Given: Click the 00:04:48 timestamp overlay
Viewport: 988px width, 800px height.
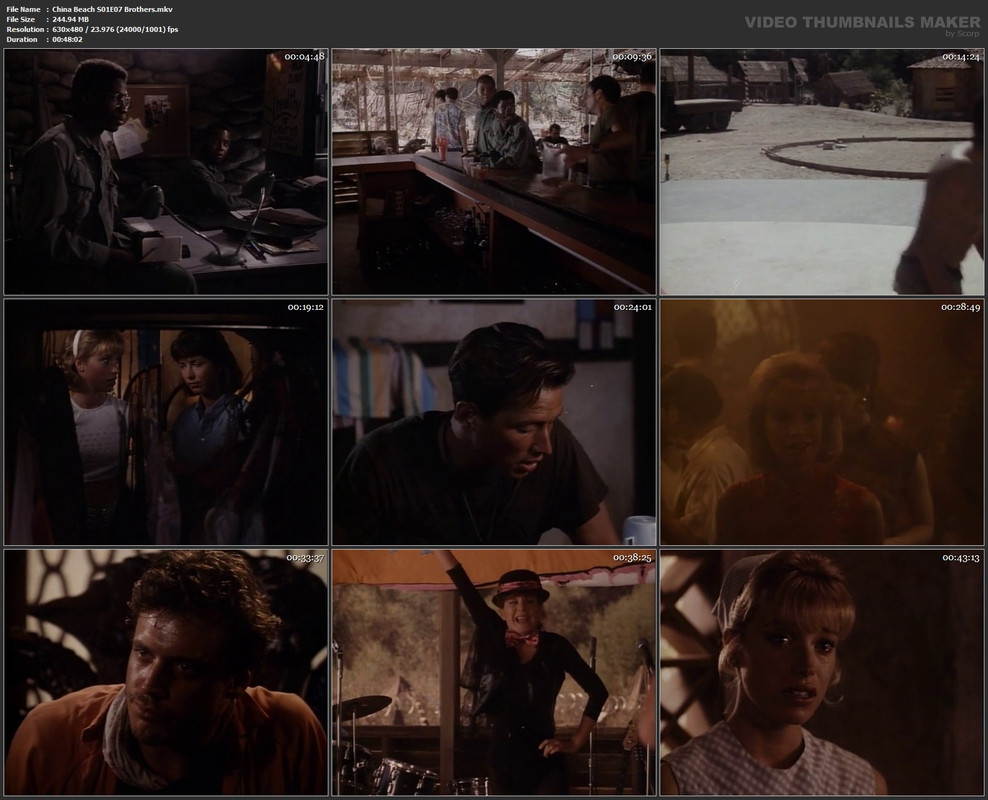Looking at the screenshot, I should [304, 57].
